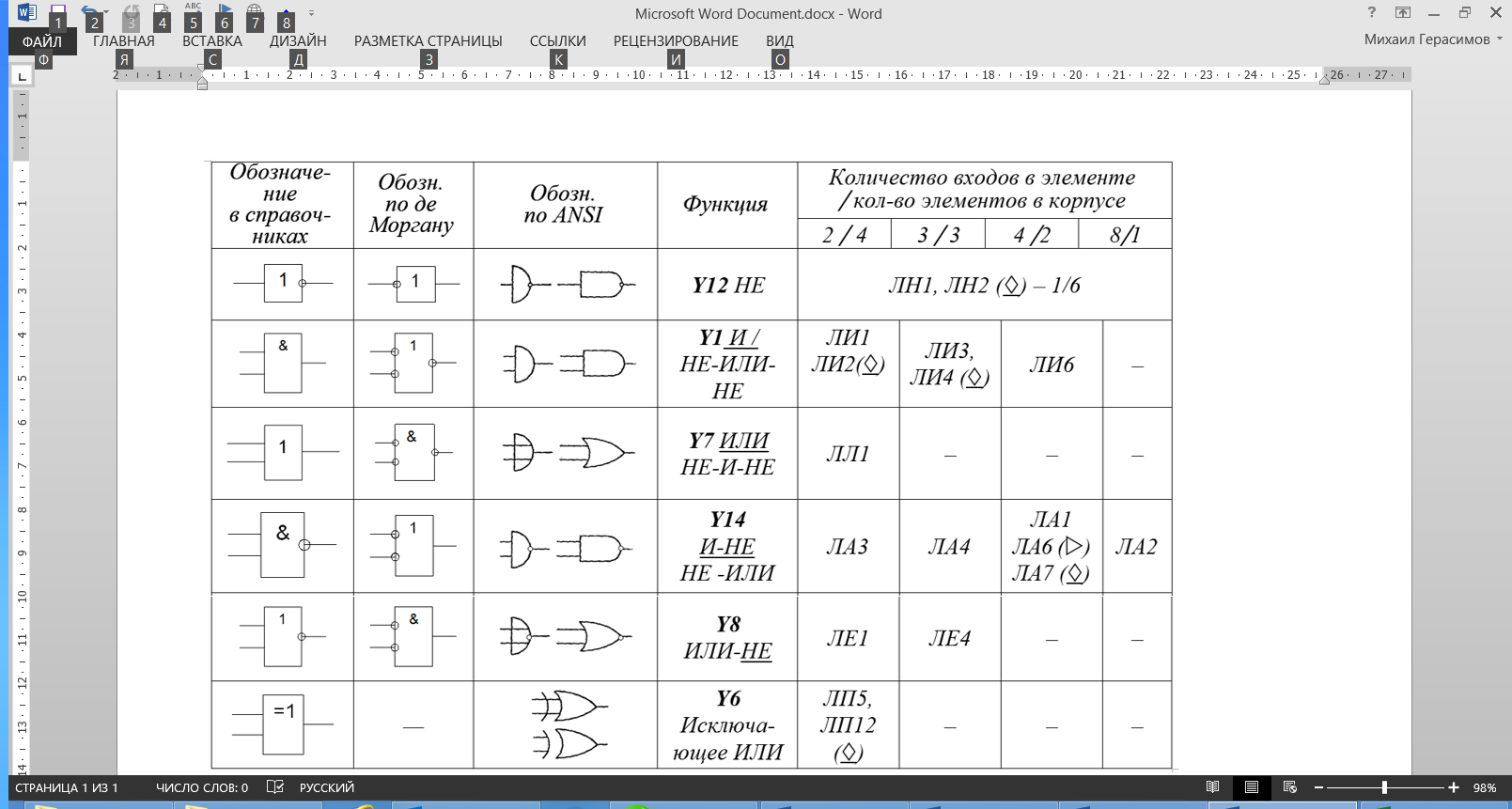Click the 'ЛП5, ЛП12' cell
Viewport: 1512px width, 809px height.
coord(848,724)
